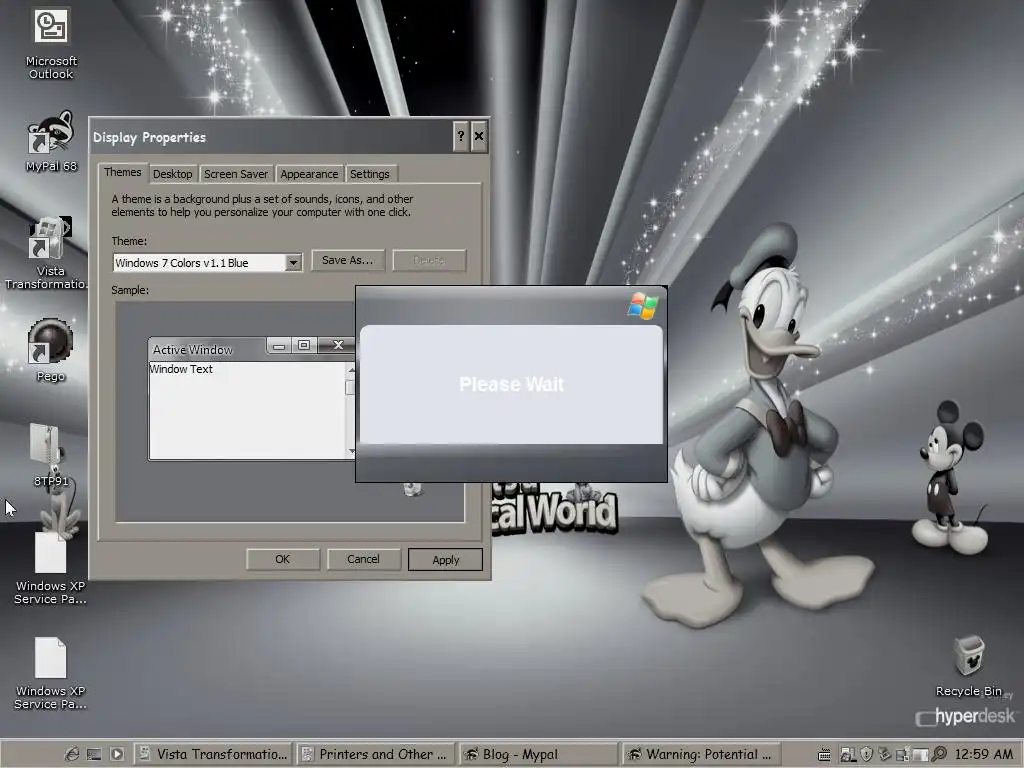1024x768 pixels.
Task: Switch to the Themes tab
Action: [122, 172]
